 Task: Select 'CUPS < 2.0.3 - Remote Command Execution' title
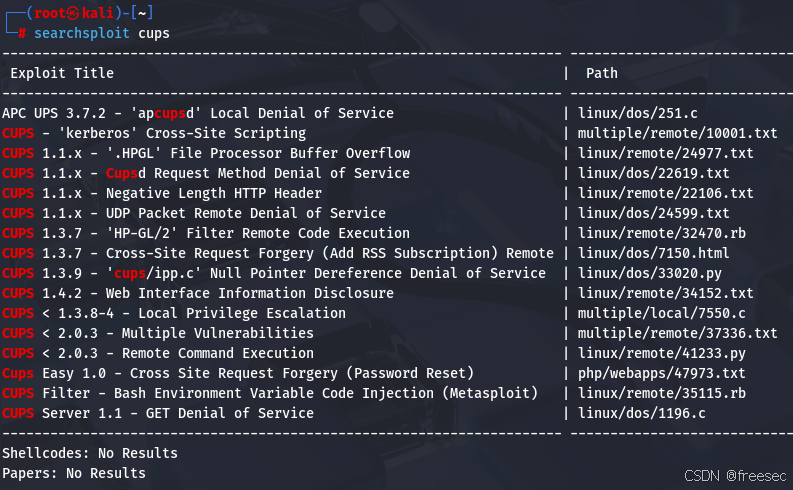click(158, 353)
